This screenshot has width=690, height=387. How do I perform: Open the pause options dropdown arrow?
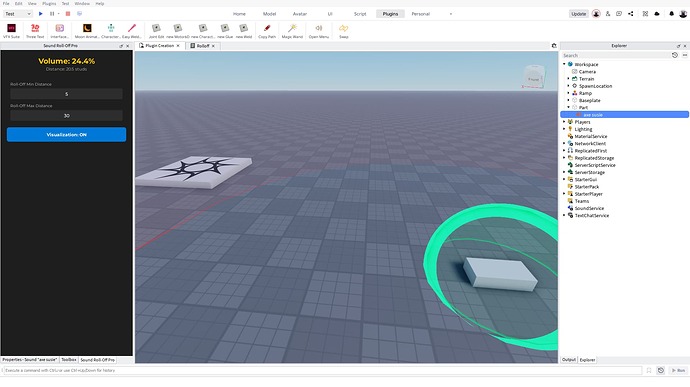point(59,14)
